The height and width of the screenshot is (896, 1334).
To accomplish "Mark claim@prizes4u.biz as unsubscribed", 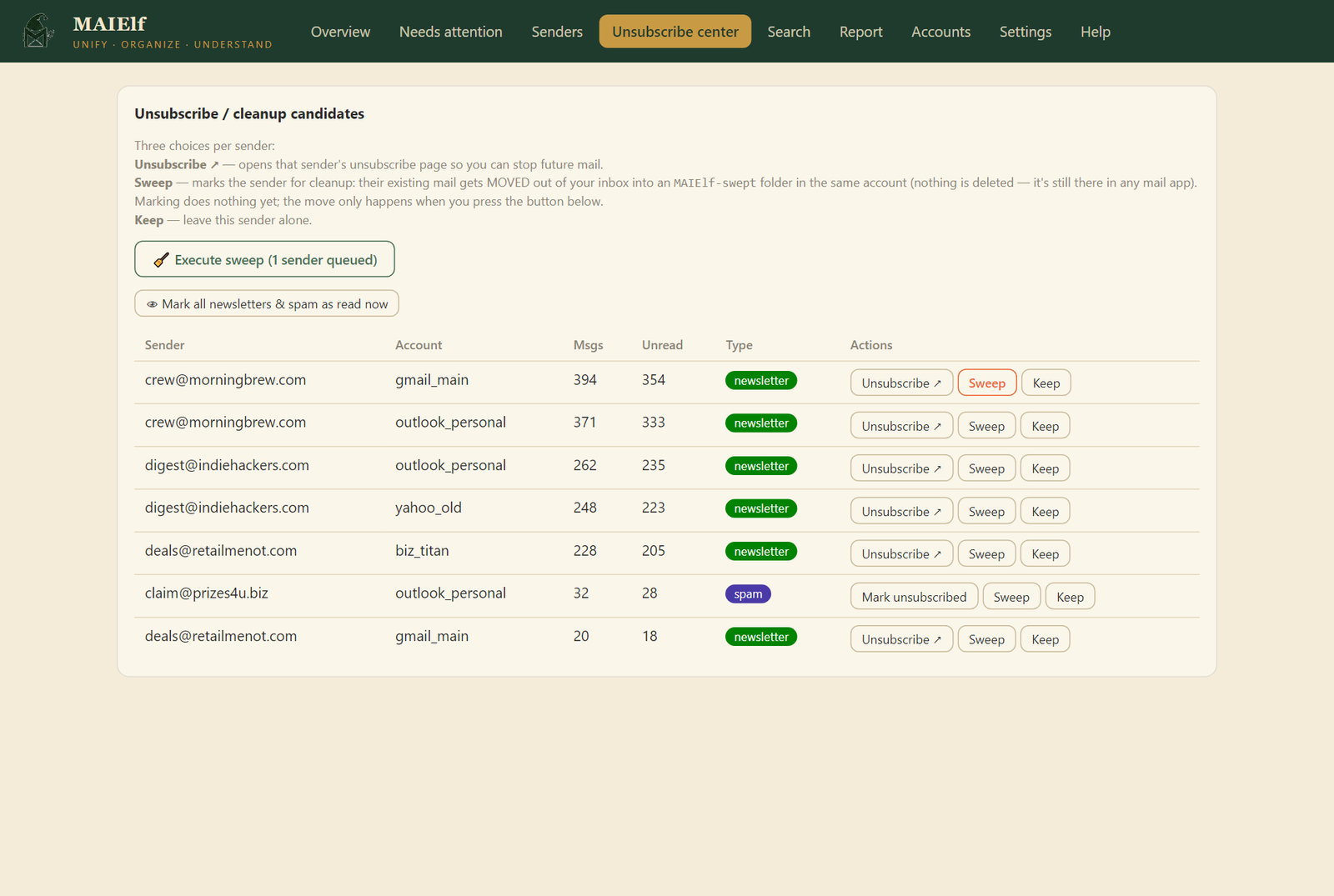I will [x=914, y=597].
